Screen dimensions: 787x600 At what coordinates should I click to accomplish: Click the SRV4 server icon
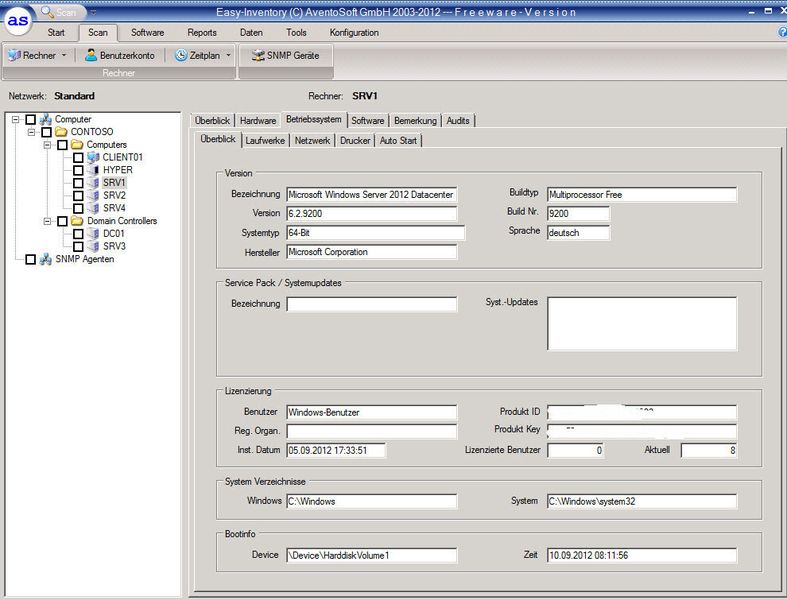[93, 208]
